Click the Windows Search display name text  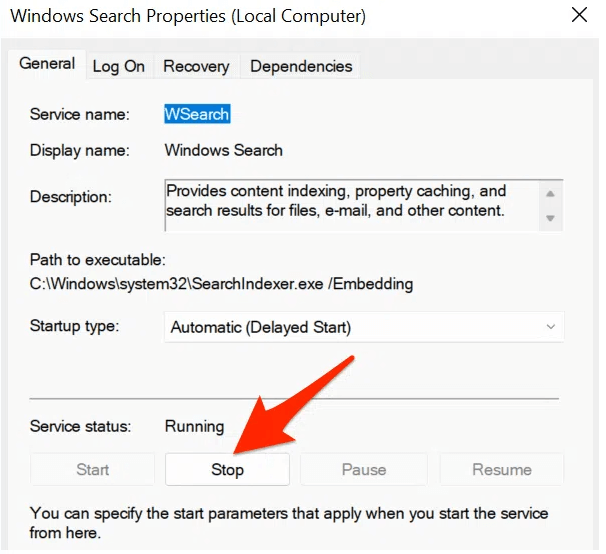224,150
